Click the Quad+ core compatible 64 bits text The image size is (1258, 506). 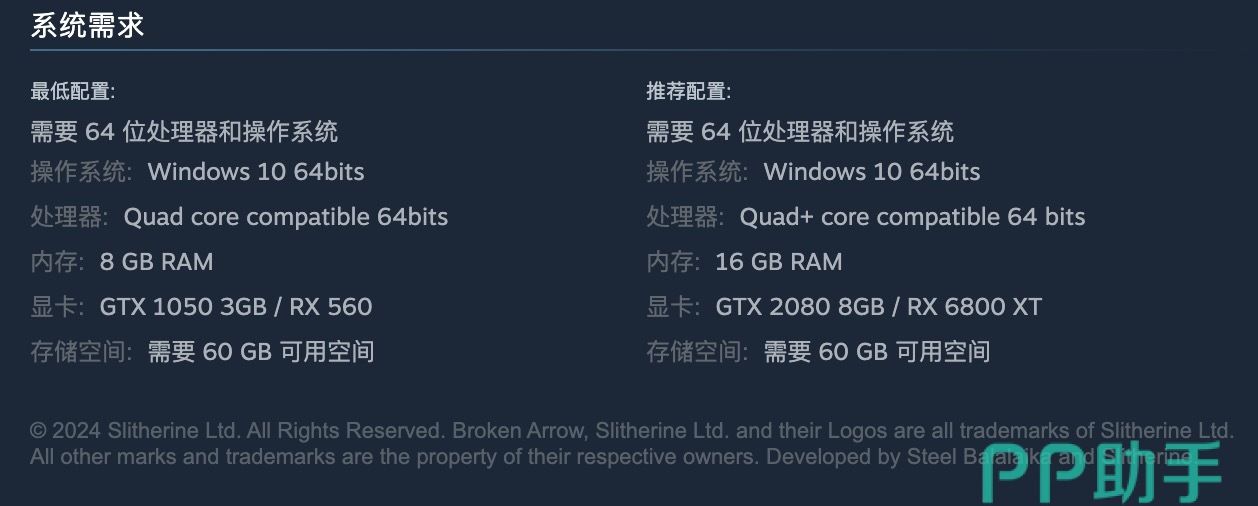pos(912,217)
